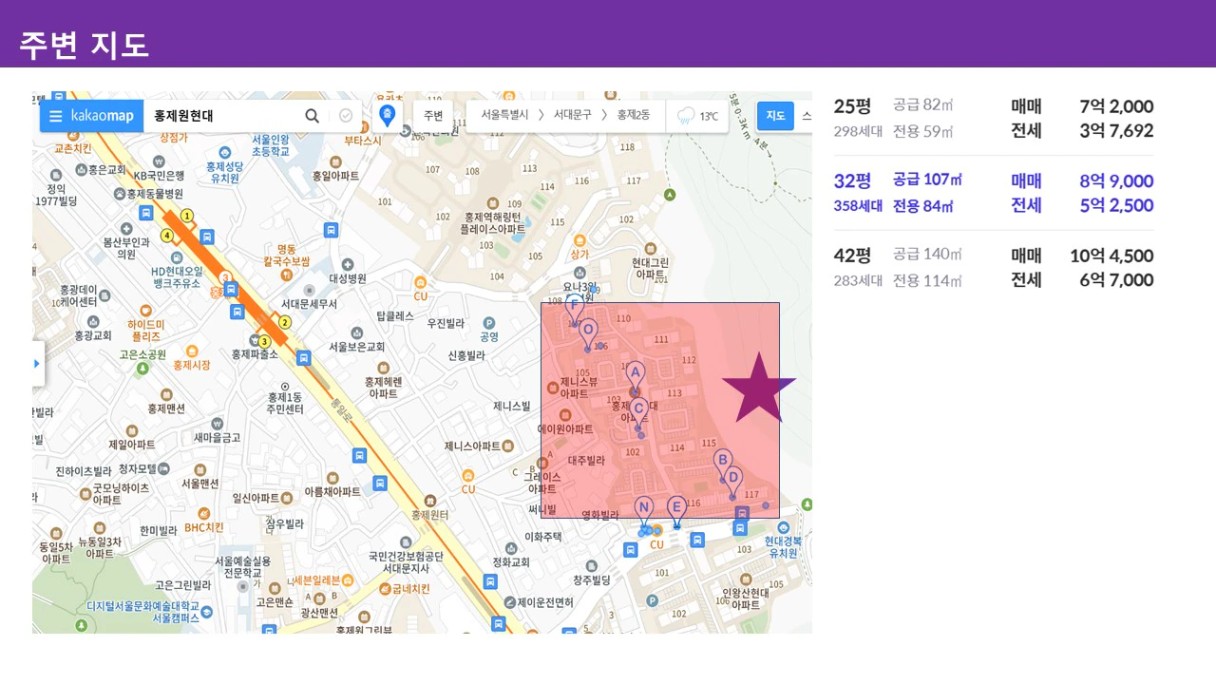Click the circular check icon beside search
The image size is (1216, 684).
[346, 116]
